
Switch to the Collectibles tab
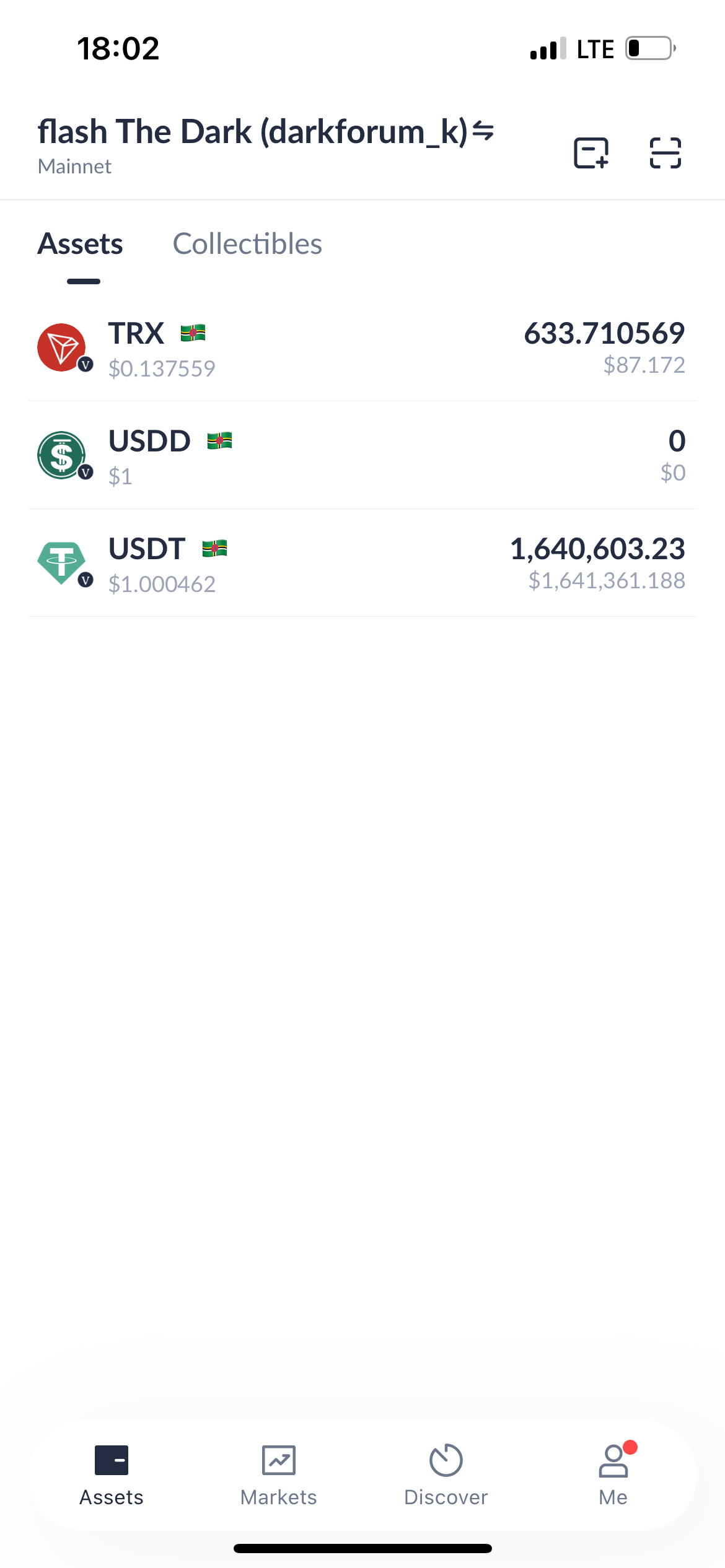(247, 244)
